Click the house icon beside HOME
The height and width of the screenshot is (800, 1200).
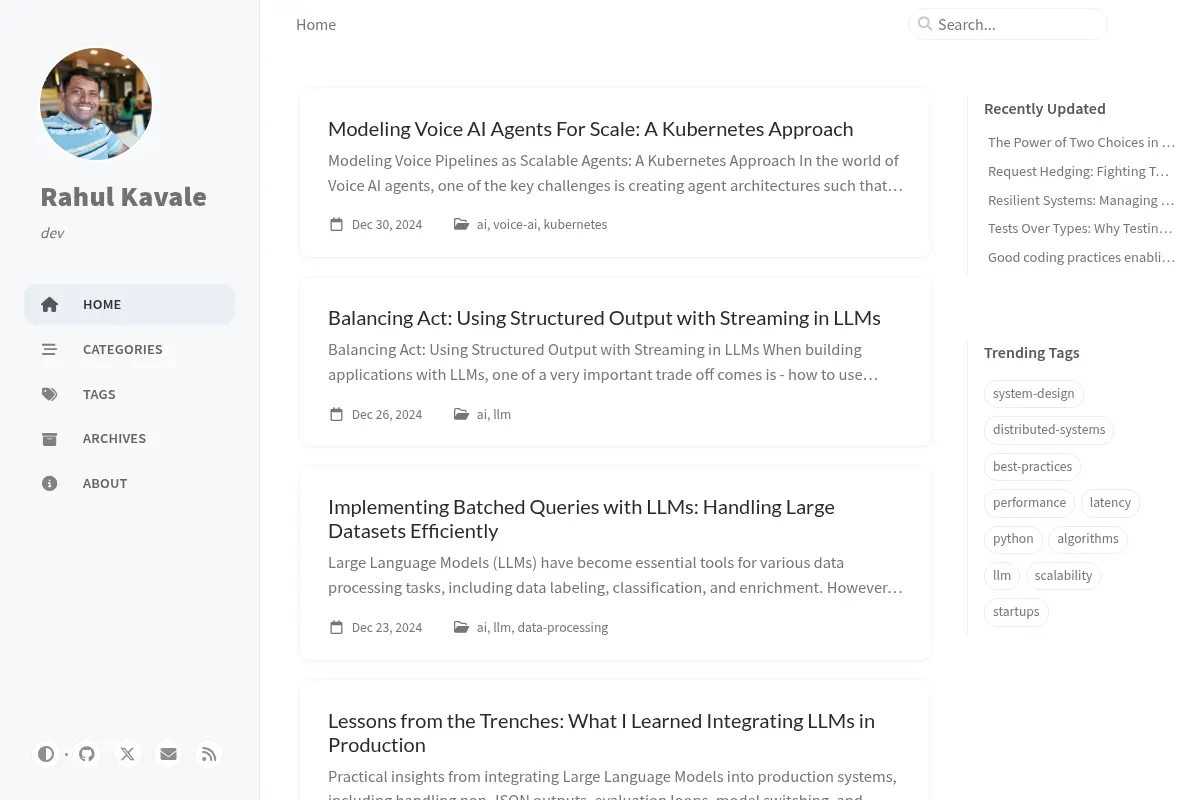(x=50, y=304)
